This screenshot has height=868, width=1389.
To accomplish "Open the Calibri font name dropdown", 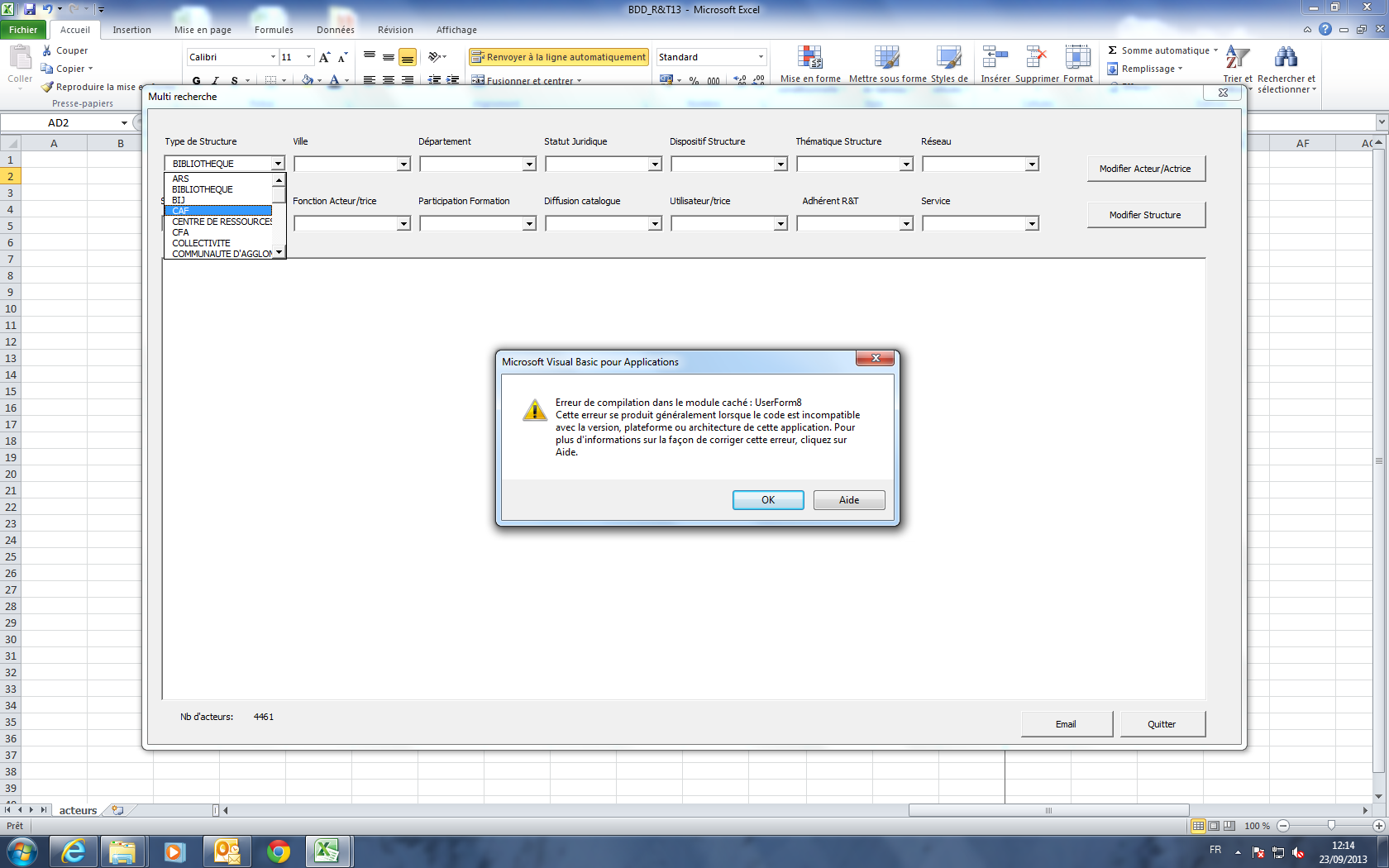I will point(273,57).
